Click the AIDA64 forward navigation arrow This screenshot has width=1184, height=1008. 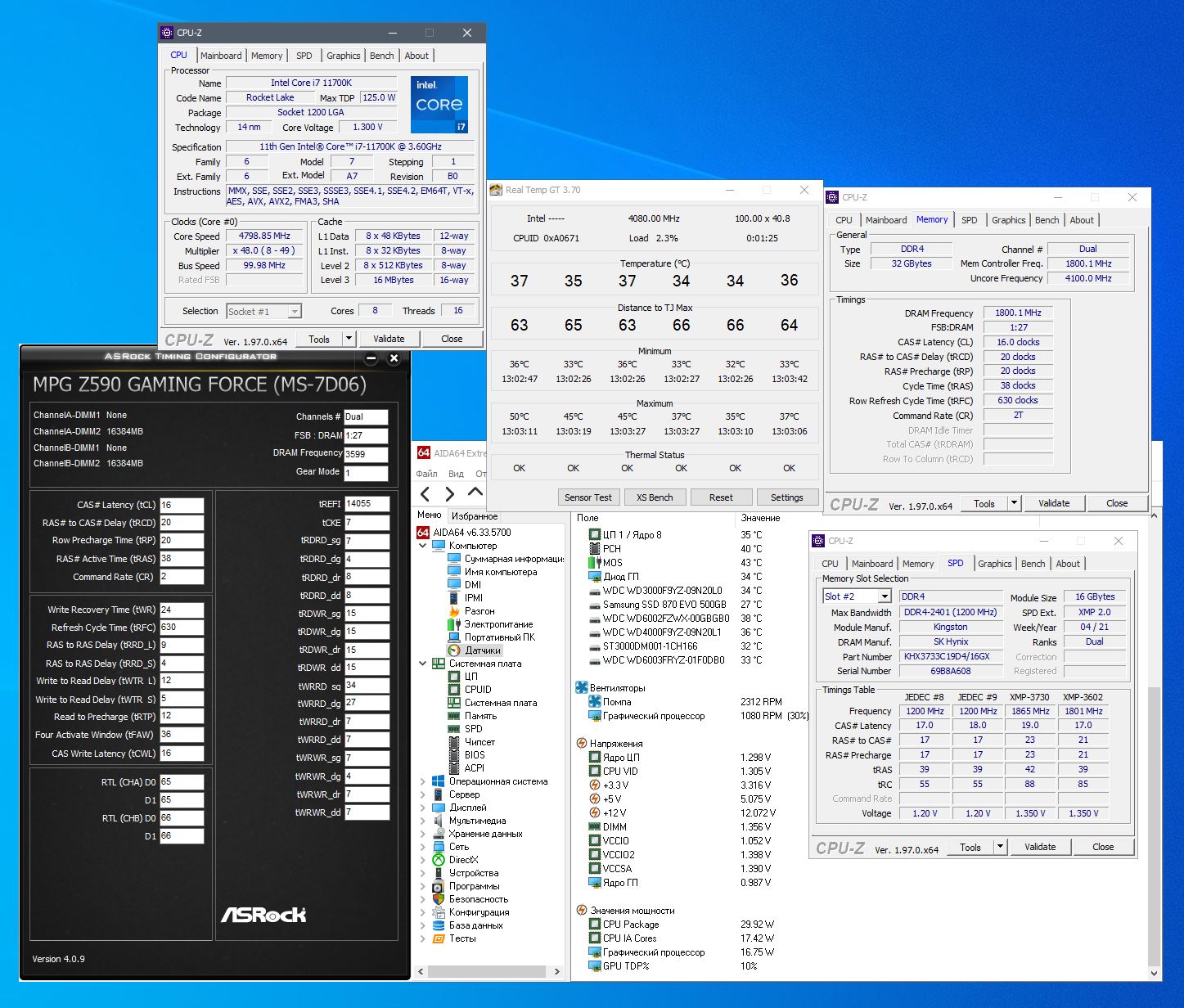tap(450, 493)
